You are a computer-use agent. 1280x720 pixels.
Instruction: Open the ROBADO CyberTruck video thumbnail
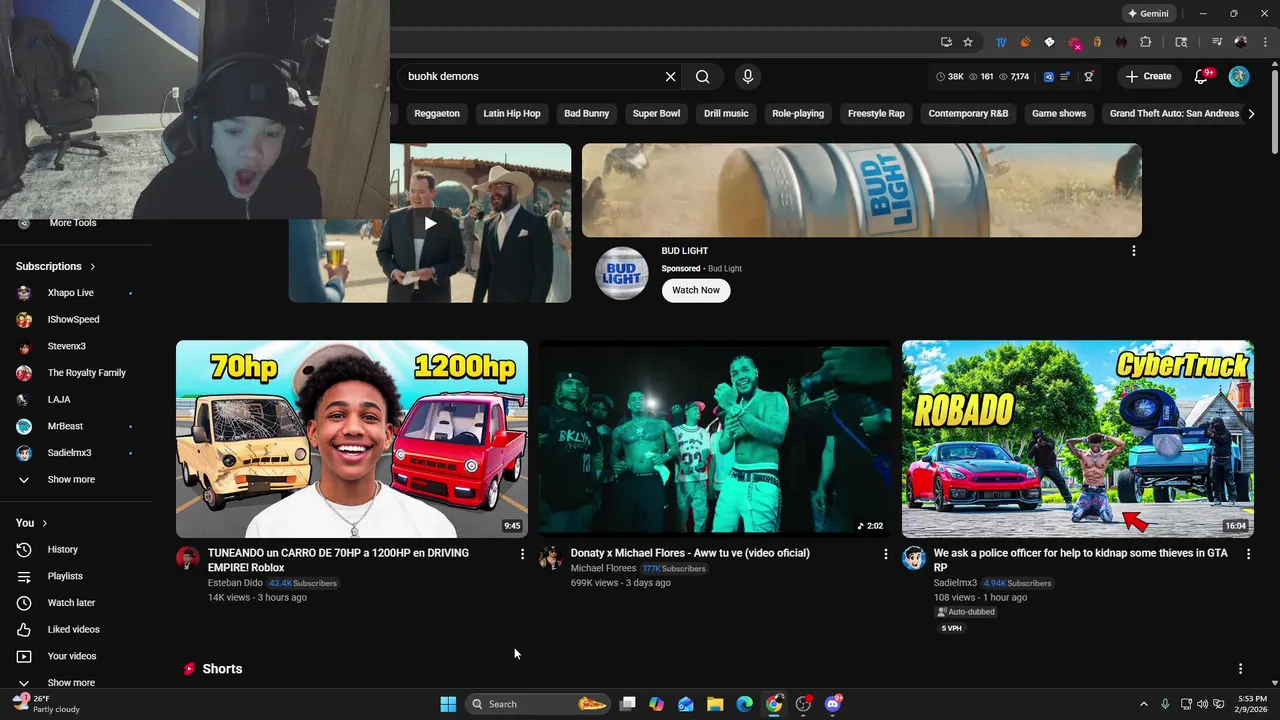(x=1078, y=439)
